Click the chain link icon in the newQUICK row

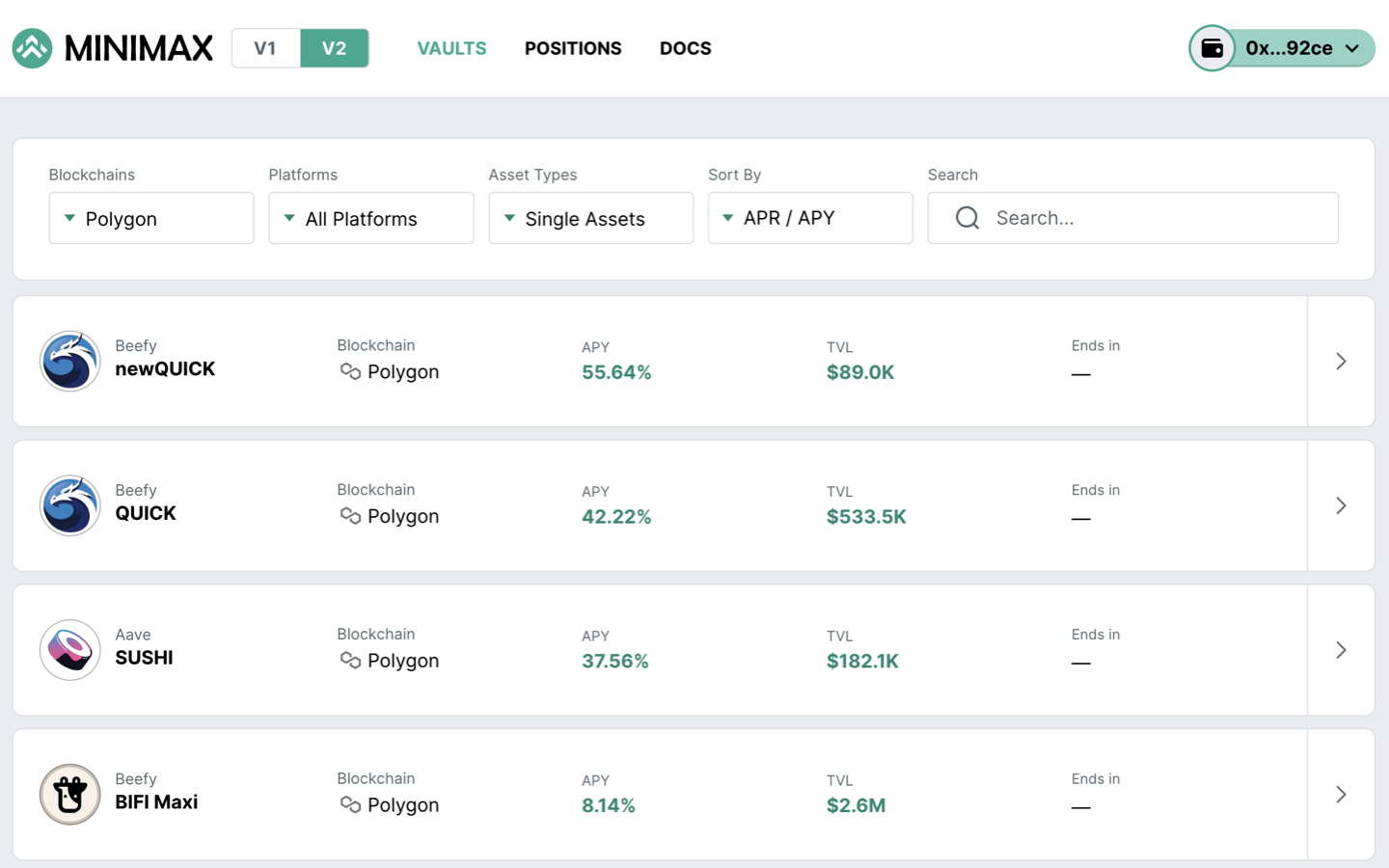[350, 371]
